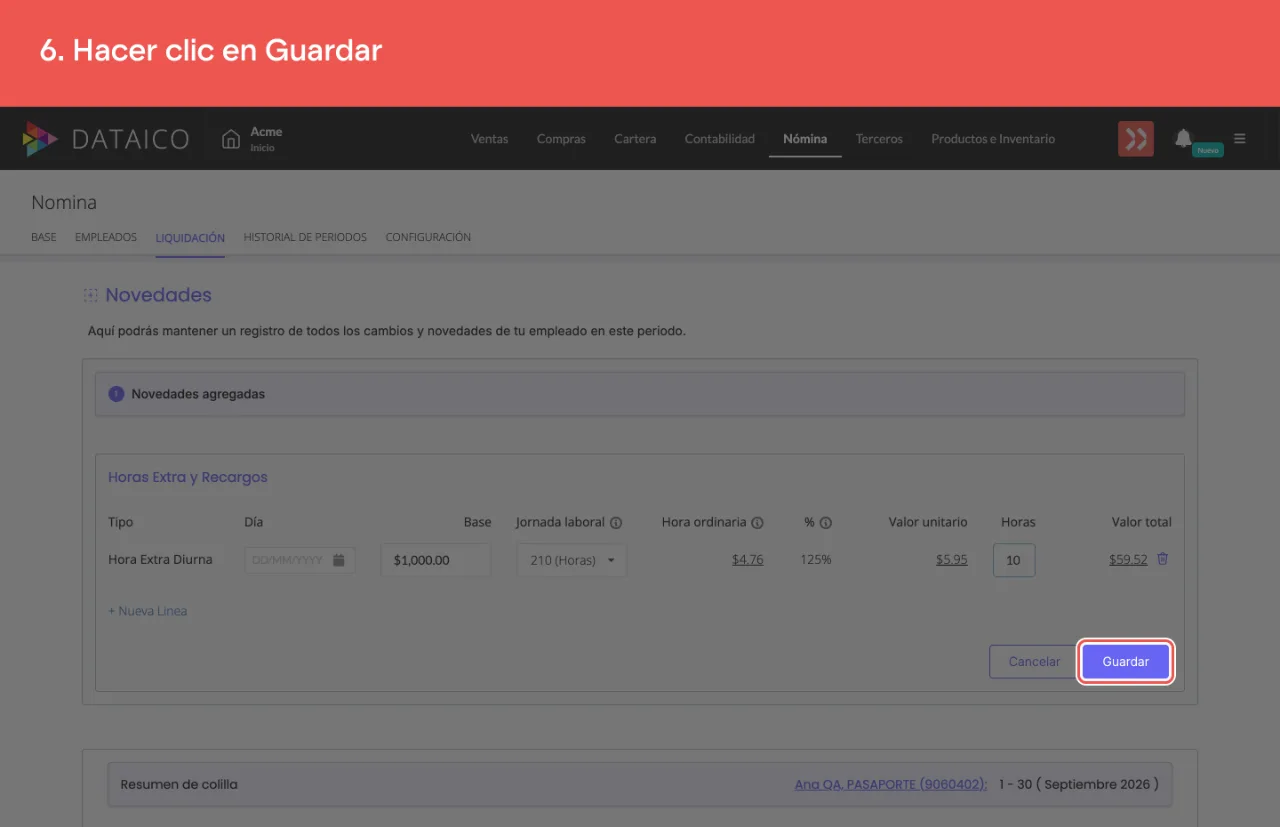Open the Cartera menu
Image resolution: width=1280 pixels, height=827 pixels.
point(635,139)
